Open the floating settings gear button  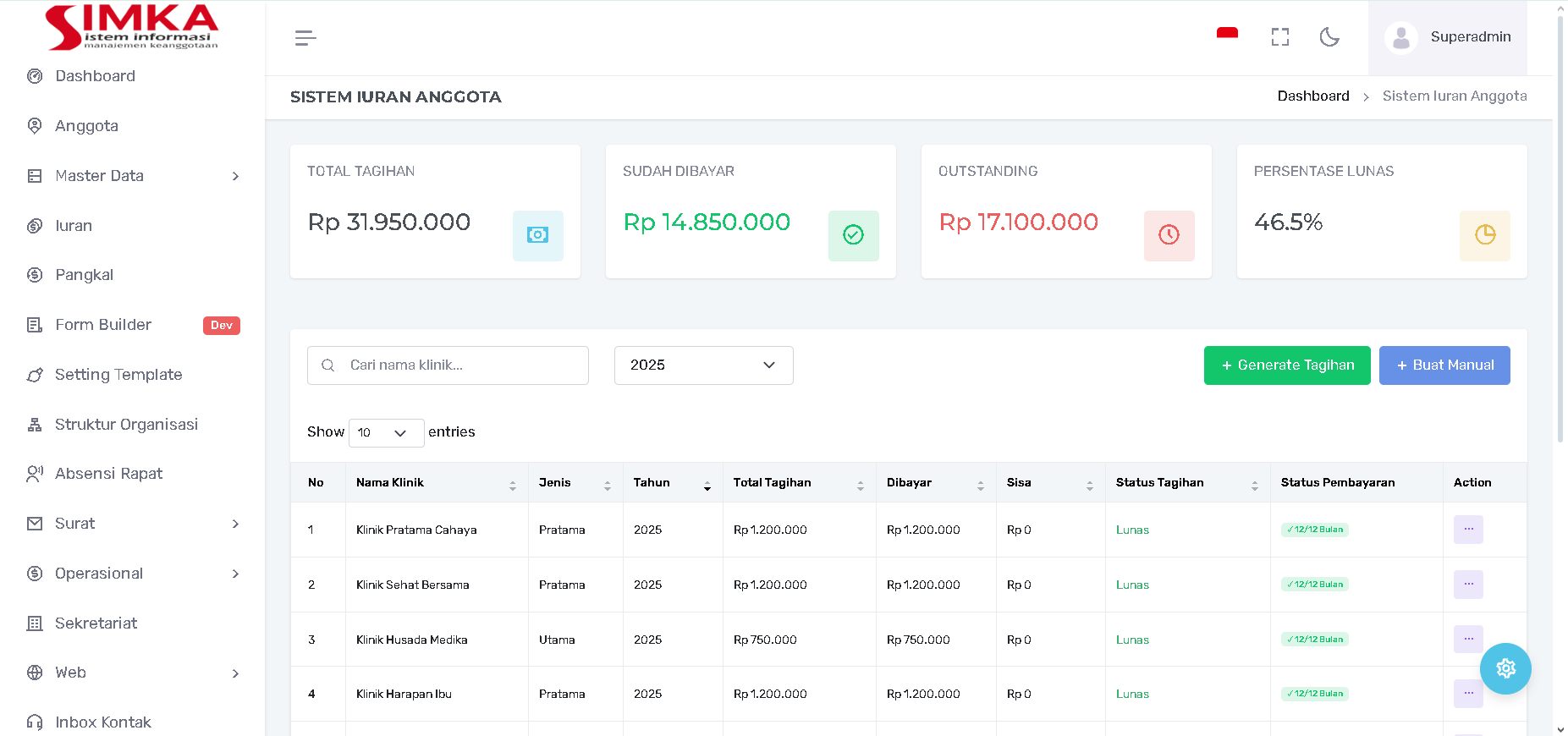point(1505,668)
